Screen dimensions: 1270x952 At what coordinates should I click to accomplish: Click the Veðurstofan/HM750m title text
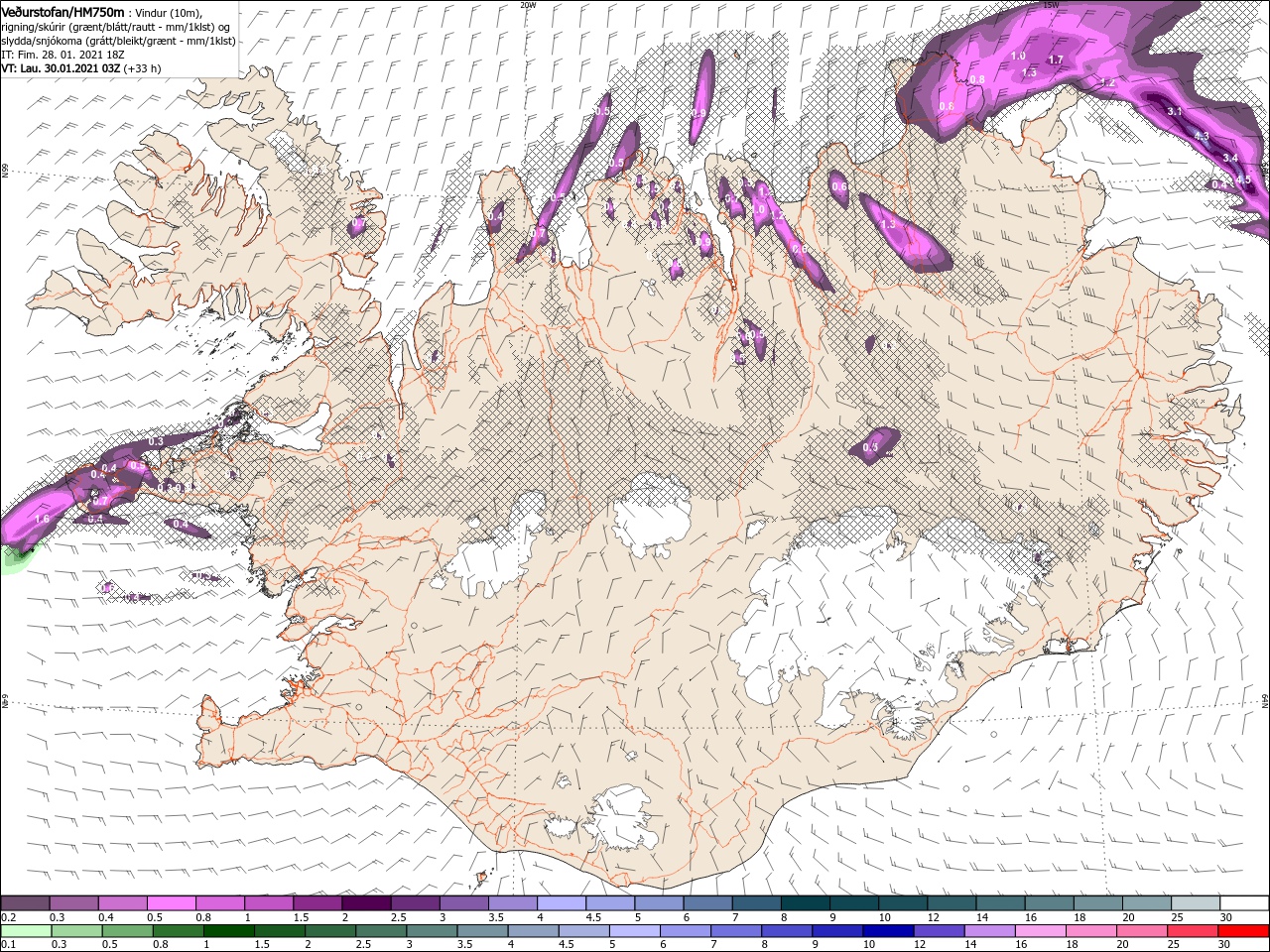[x=63, y=11]
